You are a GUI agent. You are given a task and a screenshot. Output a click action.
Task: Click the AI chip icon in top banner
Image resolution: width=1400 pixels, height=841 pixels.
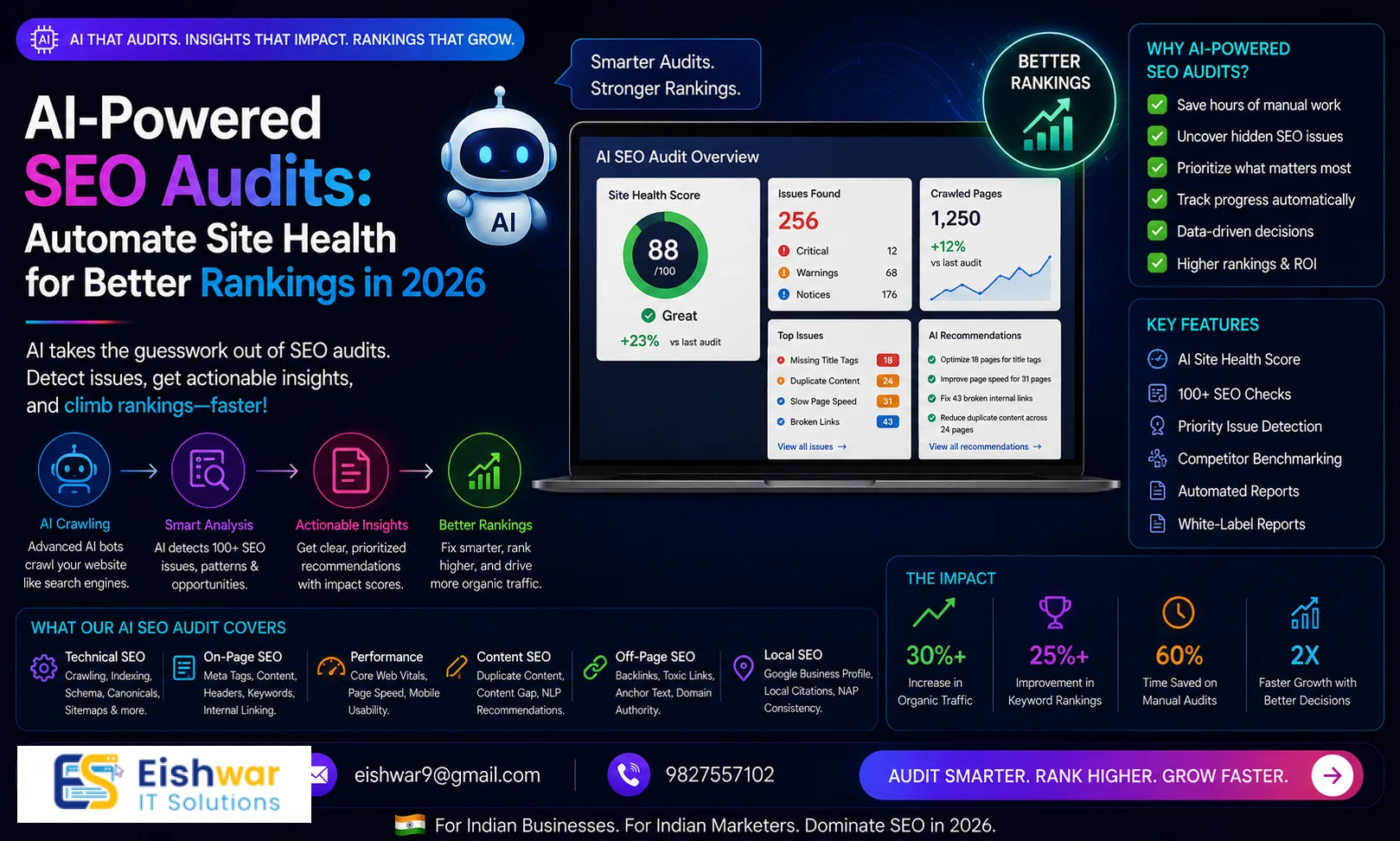point(44,39)
